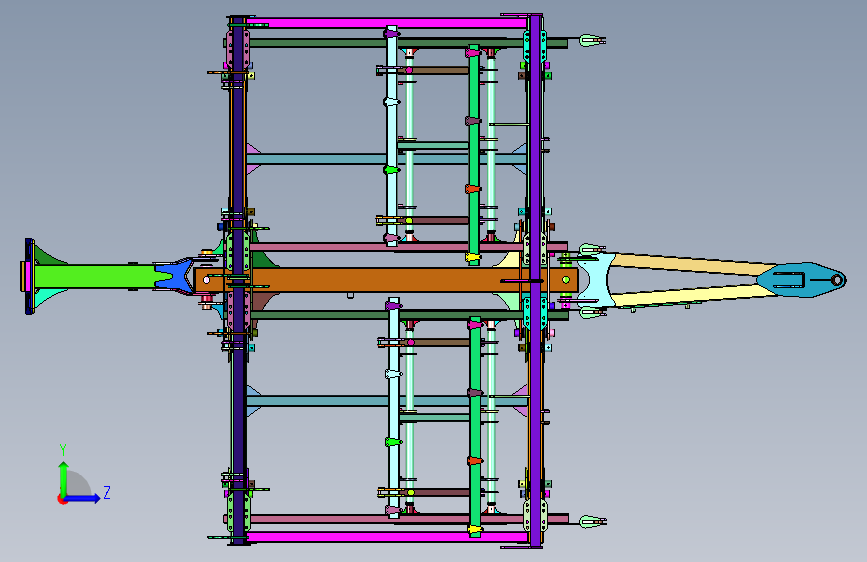867x562 pixels.
Task: Select the green vertical tine bar in the lower half
Action: [475, 427]
